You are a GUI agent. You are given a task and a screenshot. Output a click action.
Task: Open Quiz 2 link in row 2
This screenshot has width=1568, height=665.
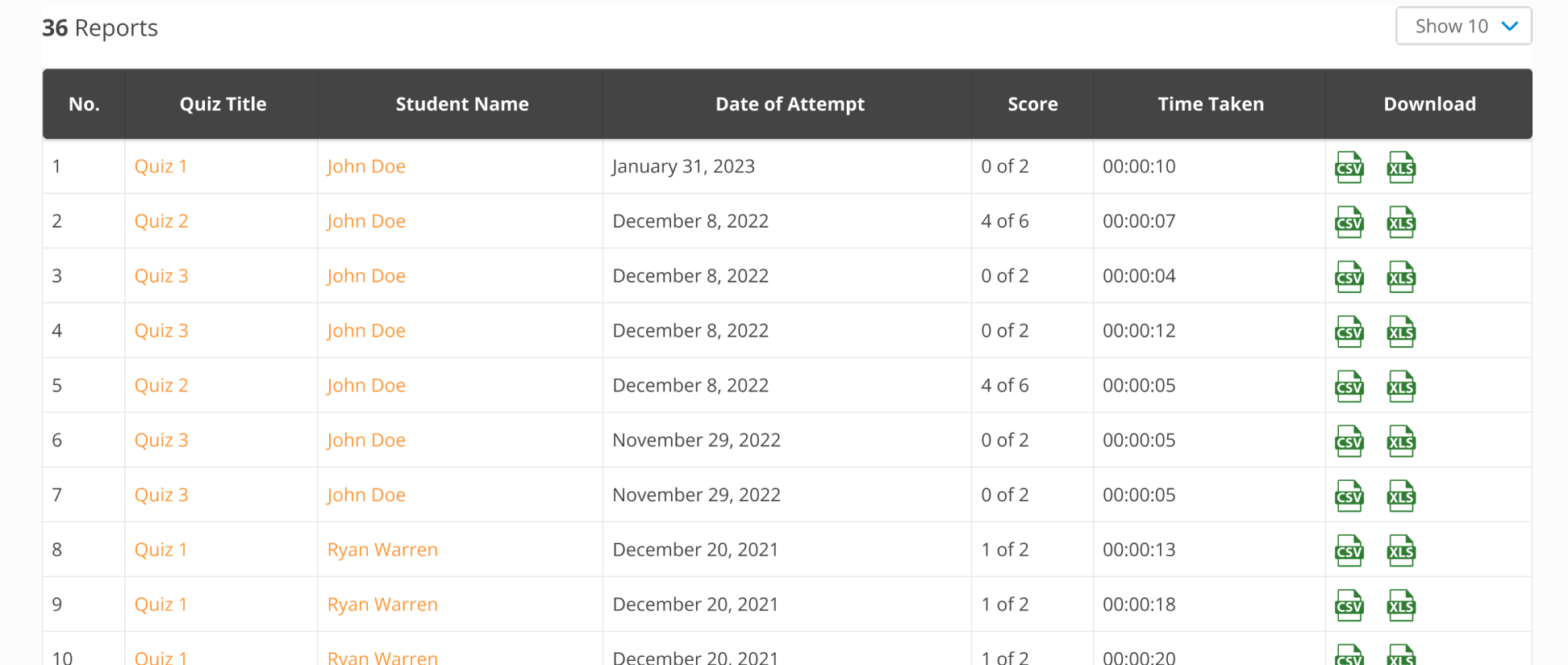pos(161,221)
